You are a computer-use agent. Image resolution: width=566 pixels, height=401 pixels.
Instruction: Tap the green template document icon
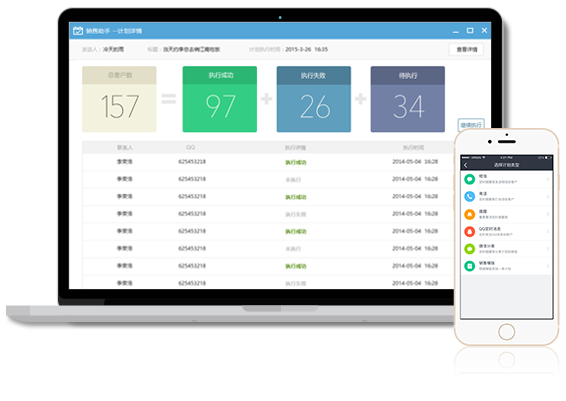click(x=469, y=266)
